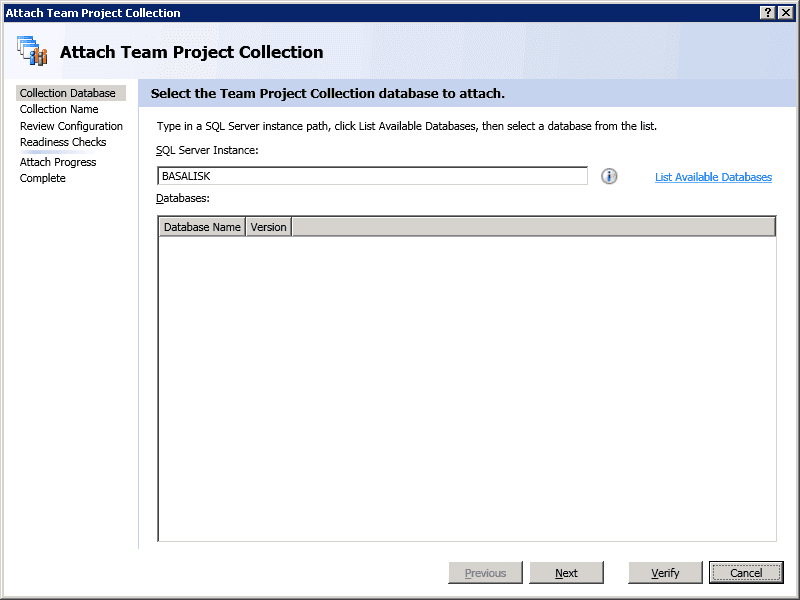Select the Complete step in sidebar
Screen dimensions: 800x600
click(x=43, y=178)
